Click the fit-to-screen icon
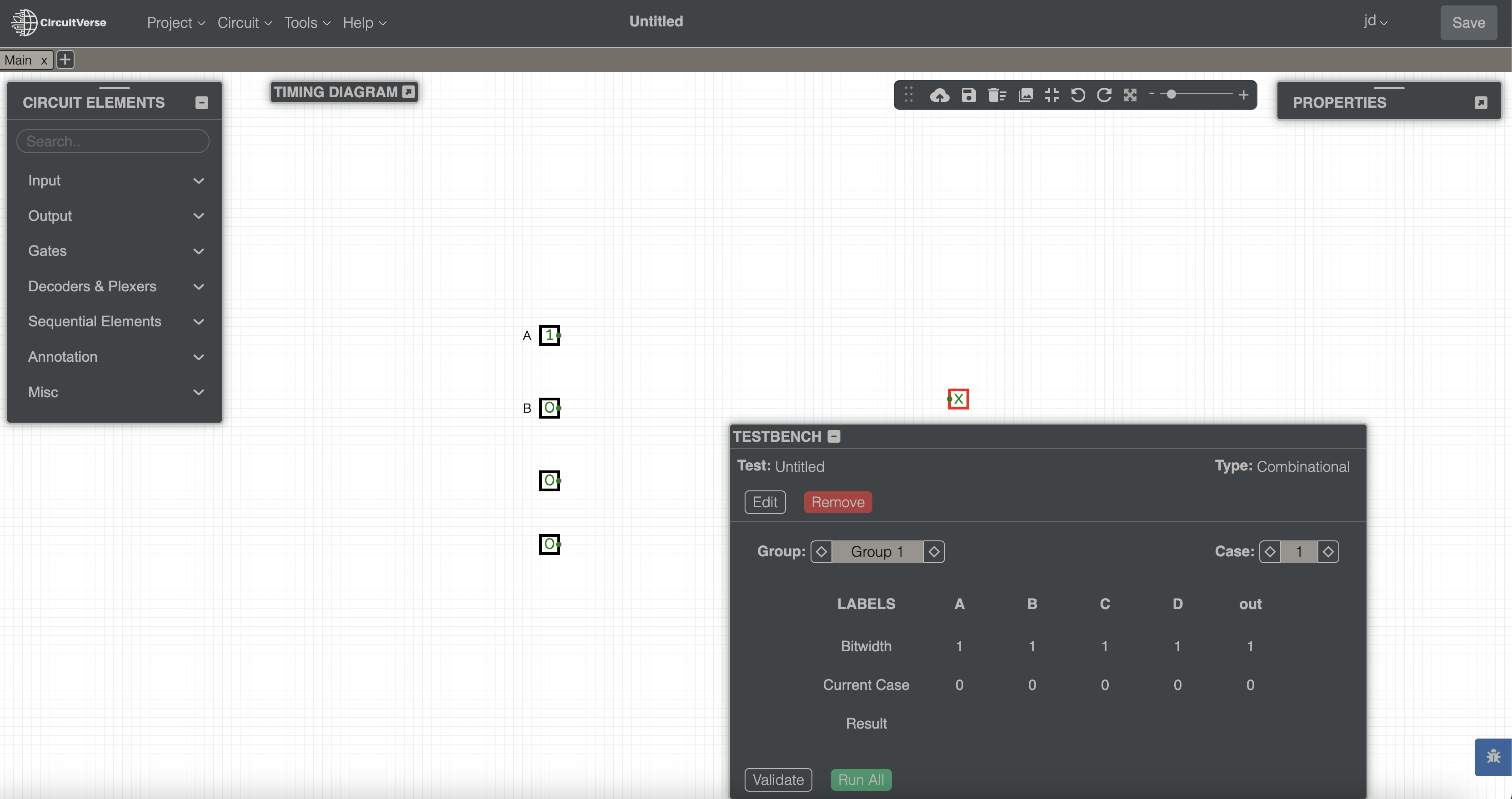 point(1052,95)
